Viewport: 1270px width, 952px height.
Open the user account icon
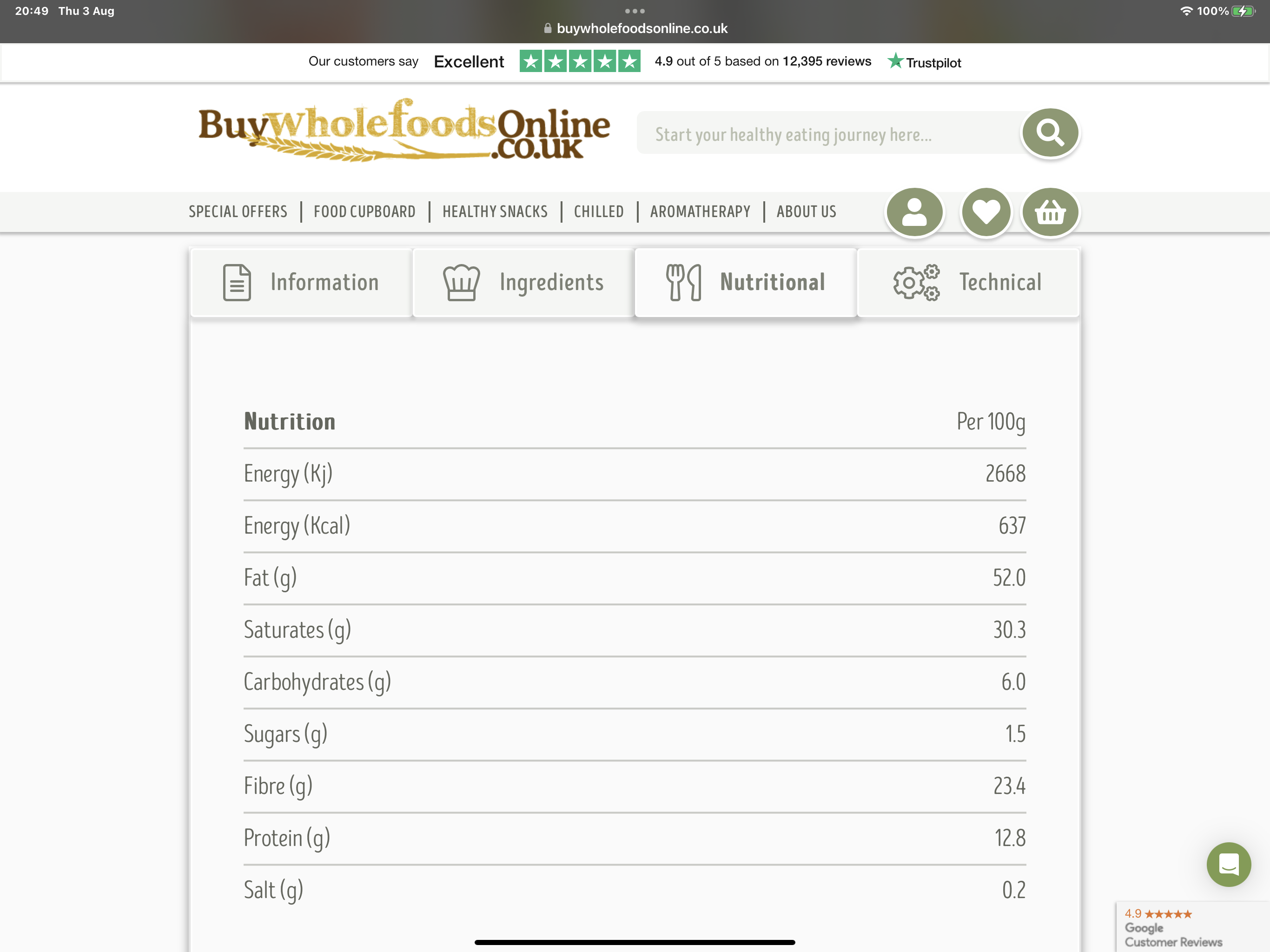[914, 212]
